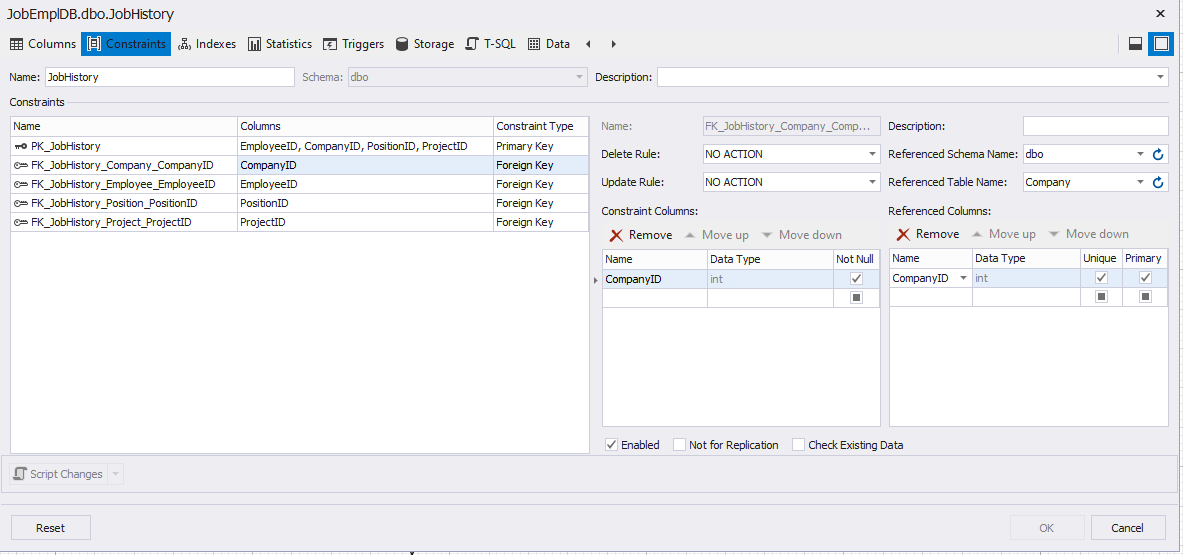View the T-SQL tab

coord(490,44)
